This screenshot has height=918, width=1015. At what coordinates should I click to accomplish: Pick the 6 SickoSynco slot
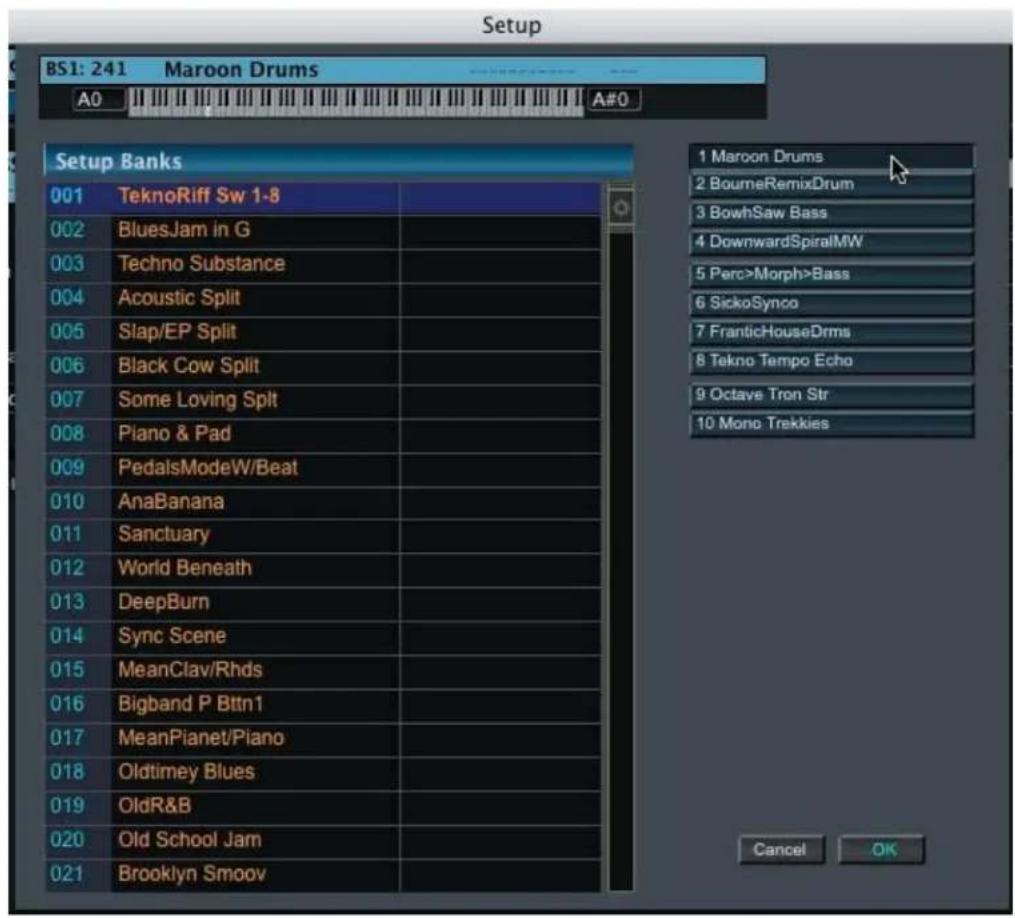point(831,304)
